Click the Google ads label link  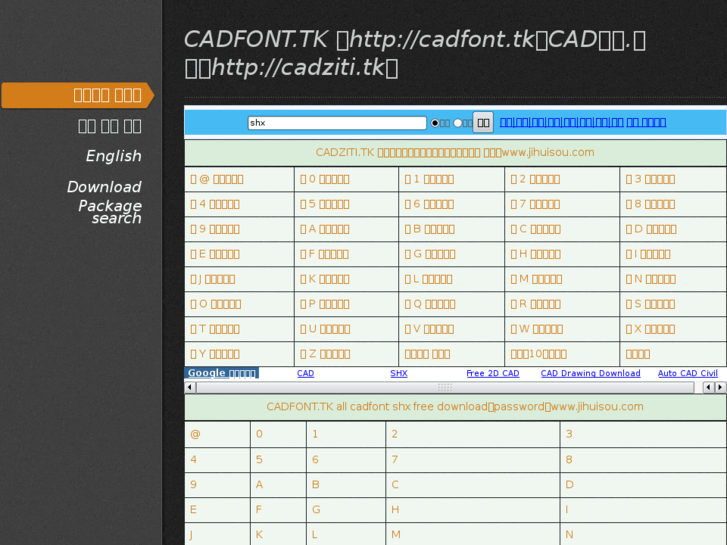tap(222, 373)
